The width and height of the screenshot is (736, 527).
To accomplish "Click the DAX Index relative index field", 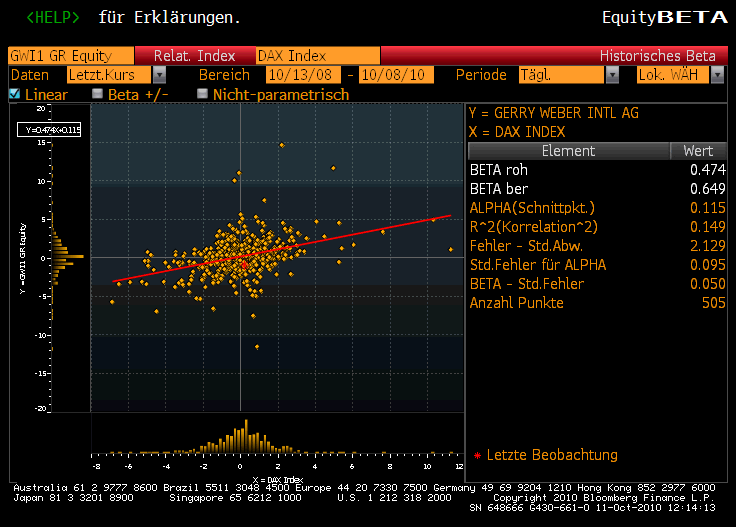I will tap(317, 56).
